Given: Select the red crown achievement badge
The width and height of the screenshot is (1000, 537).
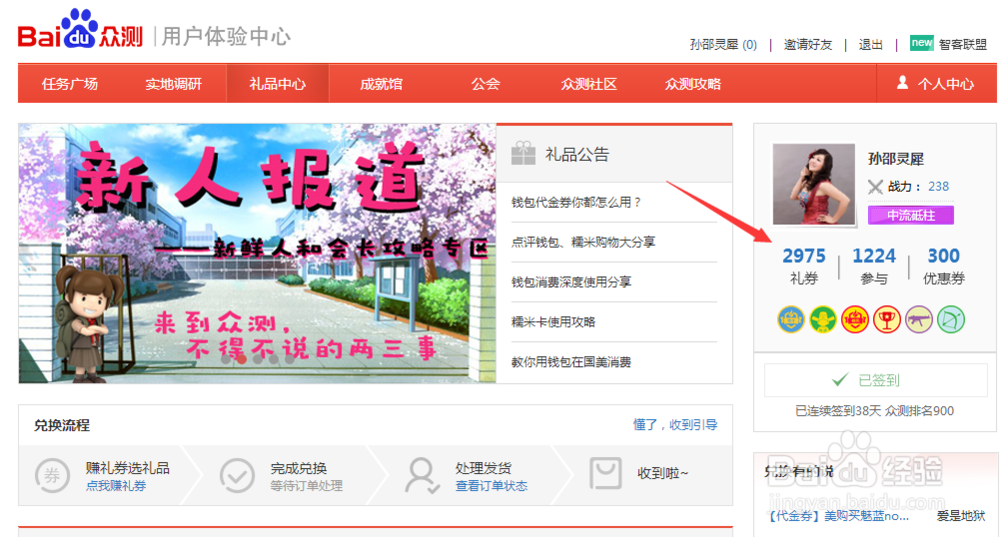Looking at the screenshot, I should tap(855, 319).
